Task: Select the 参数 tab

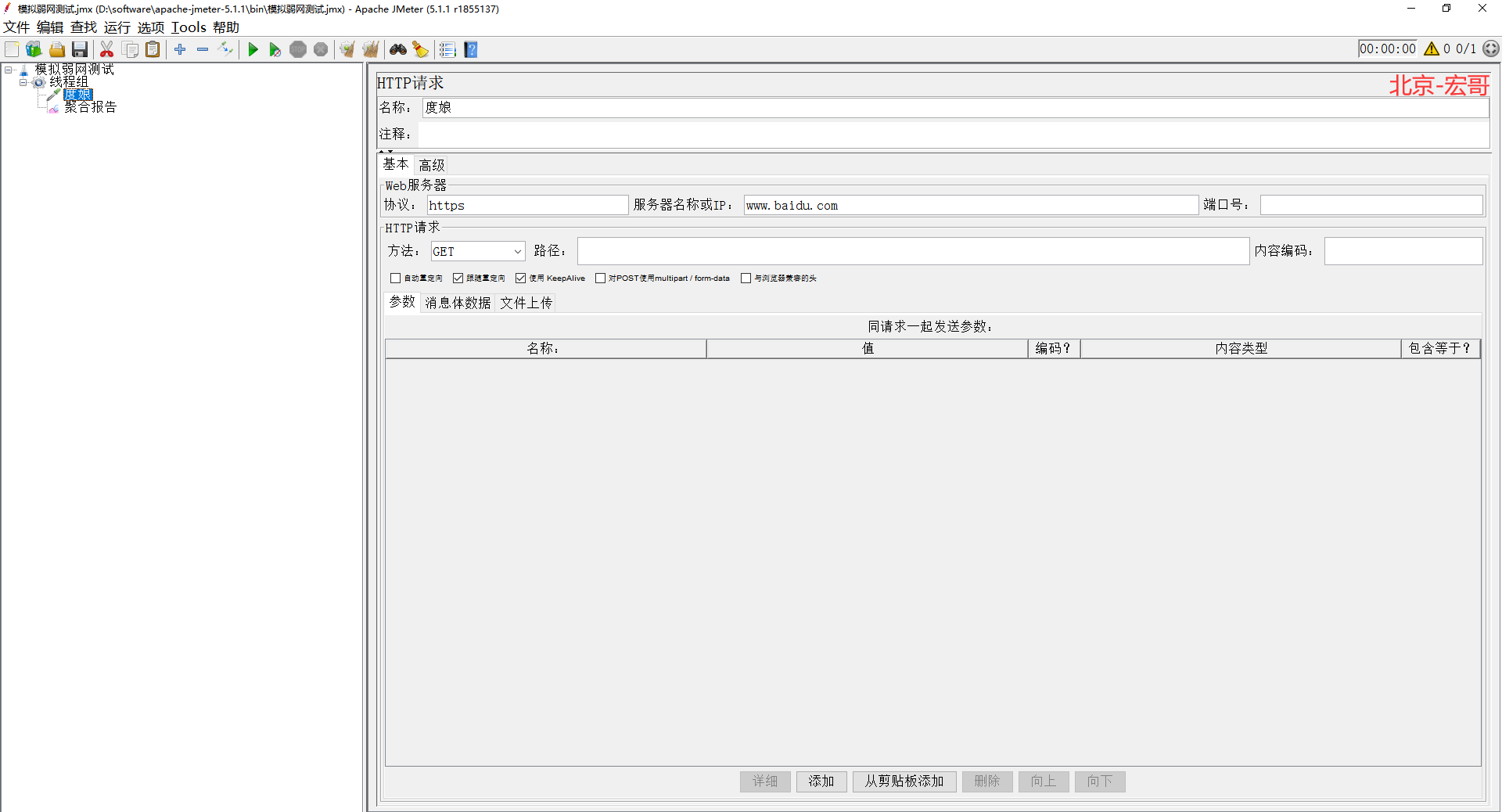Action: [x=402, y=302]
